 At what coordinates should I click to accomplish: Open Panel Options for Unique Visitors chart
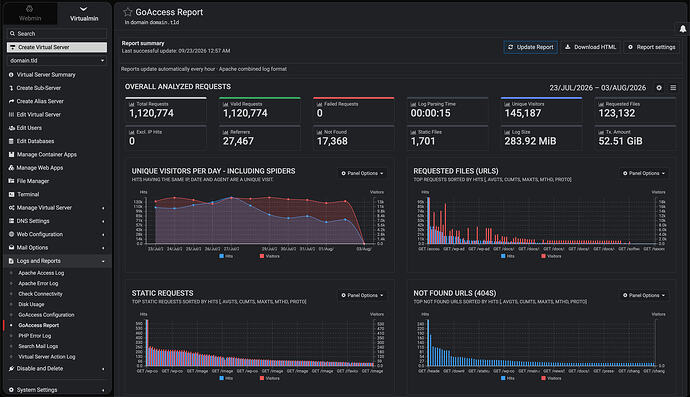click(x=362, y=173)
